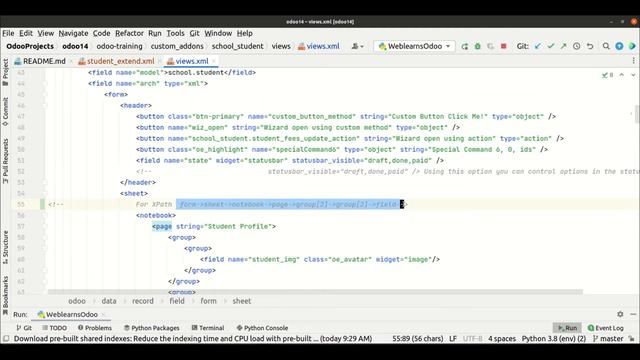640x360 pixels.
Task: Change line separator LF setting
Action: point(453,339)
